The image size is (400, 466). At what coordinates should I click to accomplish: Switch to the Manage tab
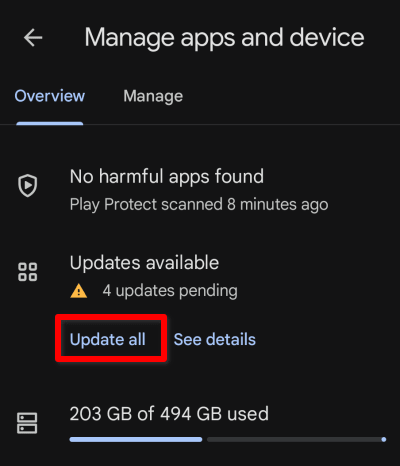[x=153, y=96]
